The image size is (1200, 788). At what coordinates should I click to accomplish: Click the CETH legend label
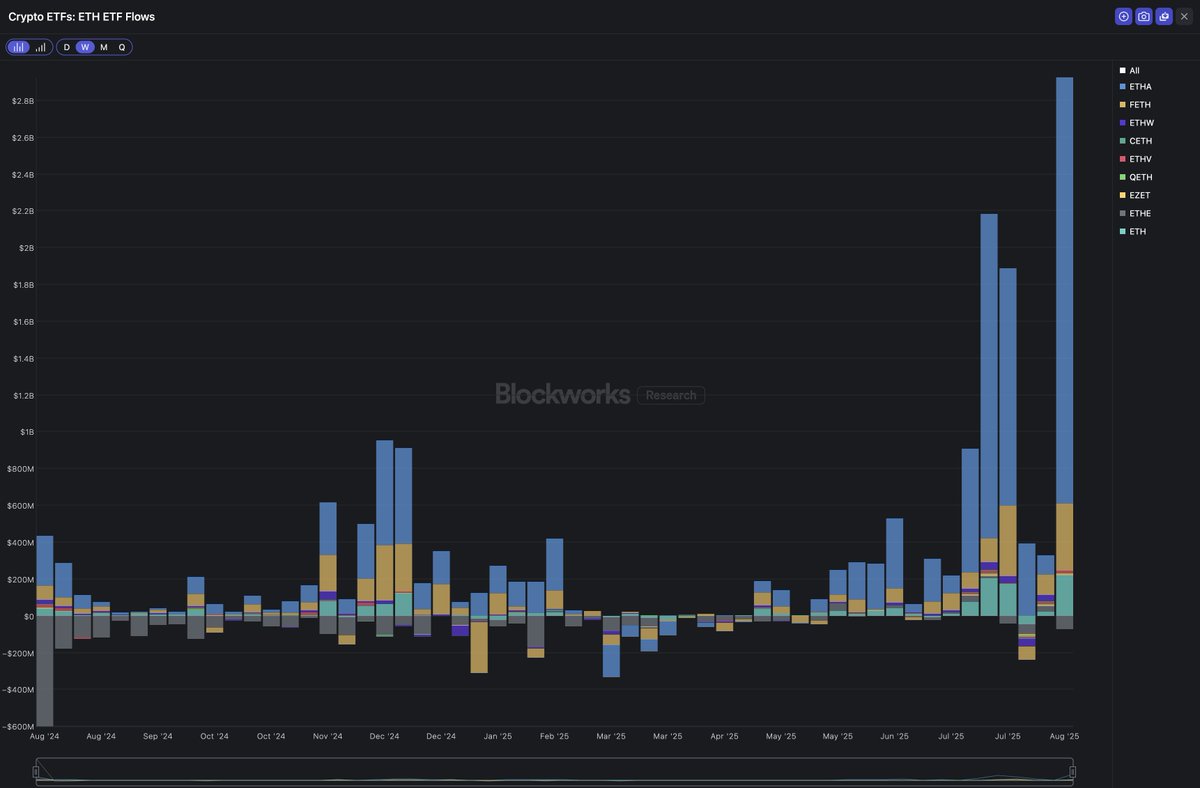(1141, 140)
